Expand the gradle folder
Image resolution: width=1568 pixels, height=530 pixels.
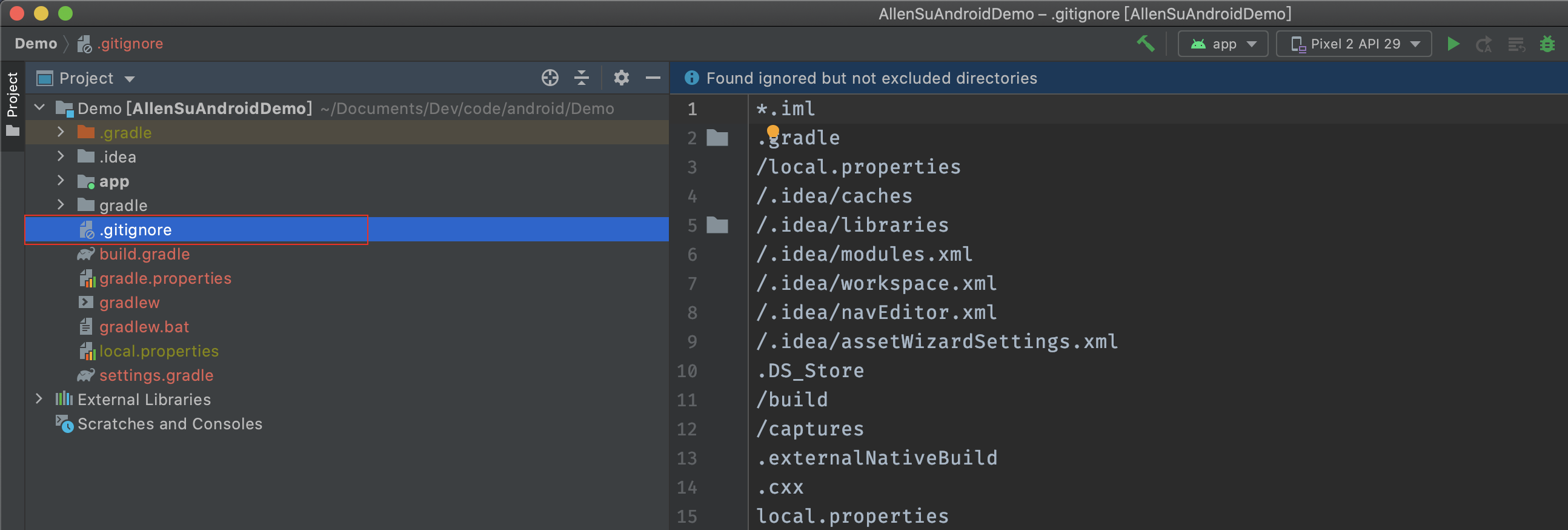point(60,206)
